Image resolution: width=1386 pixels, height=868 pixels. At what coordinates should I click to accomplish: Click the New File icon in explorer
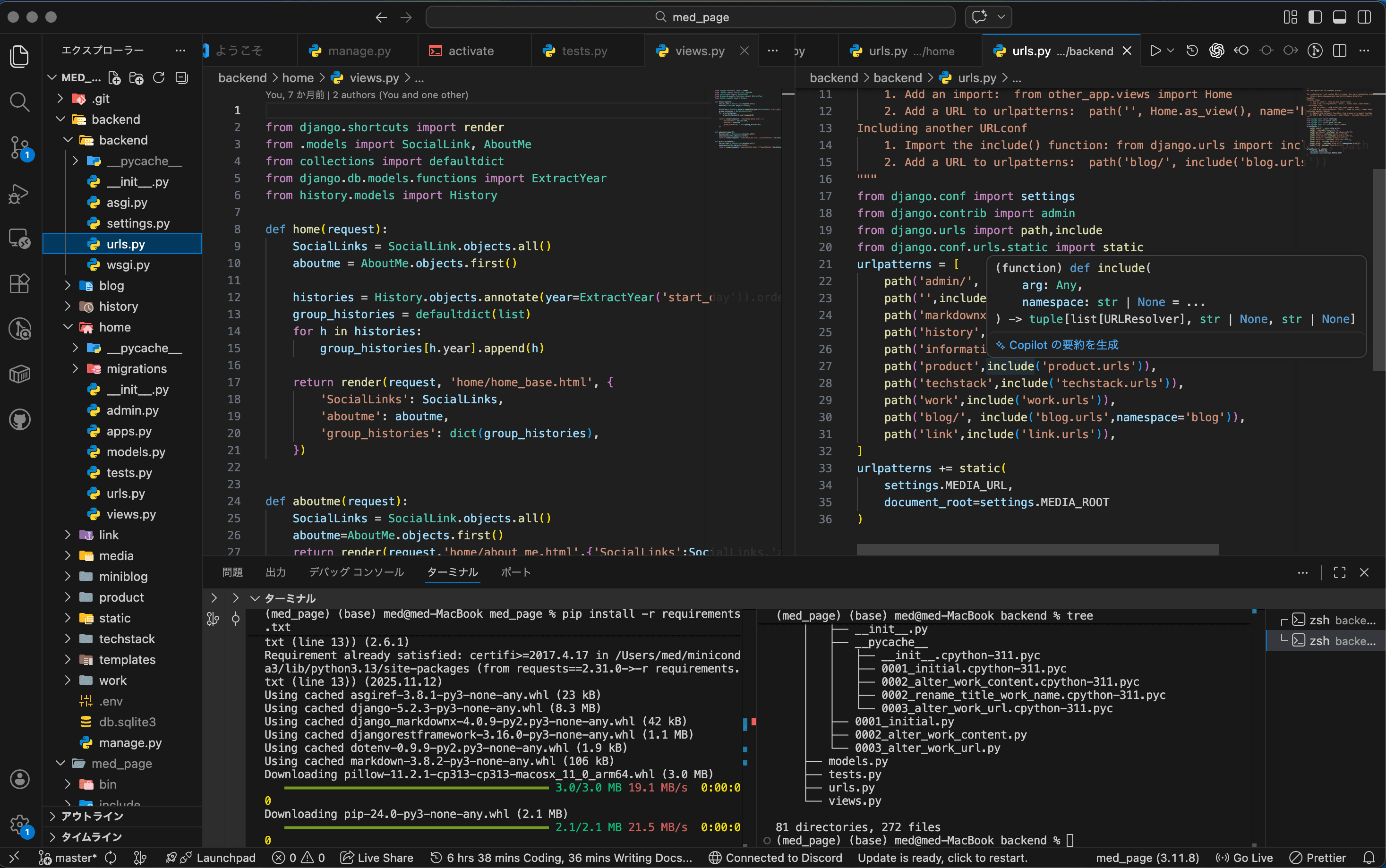click(114, 77)
